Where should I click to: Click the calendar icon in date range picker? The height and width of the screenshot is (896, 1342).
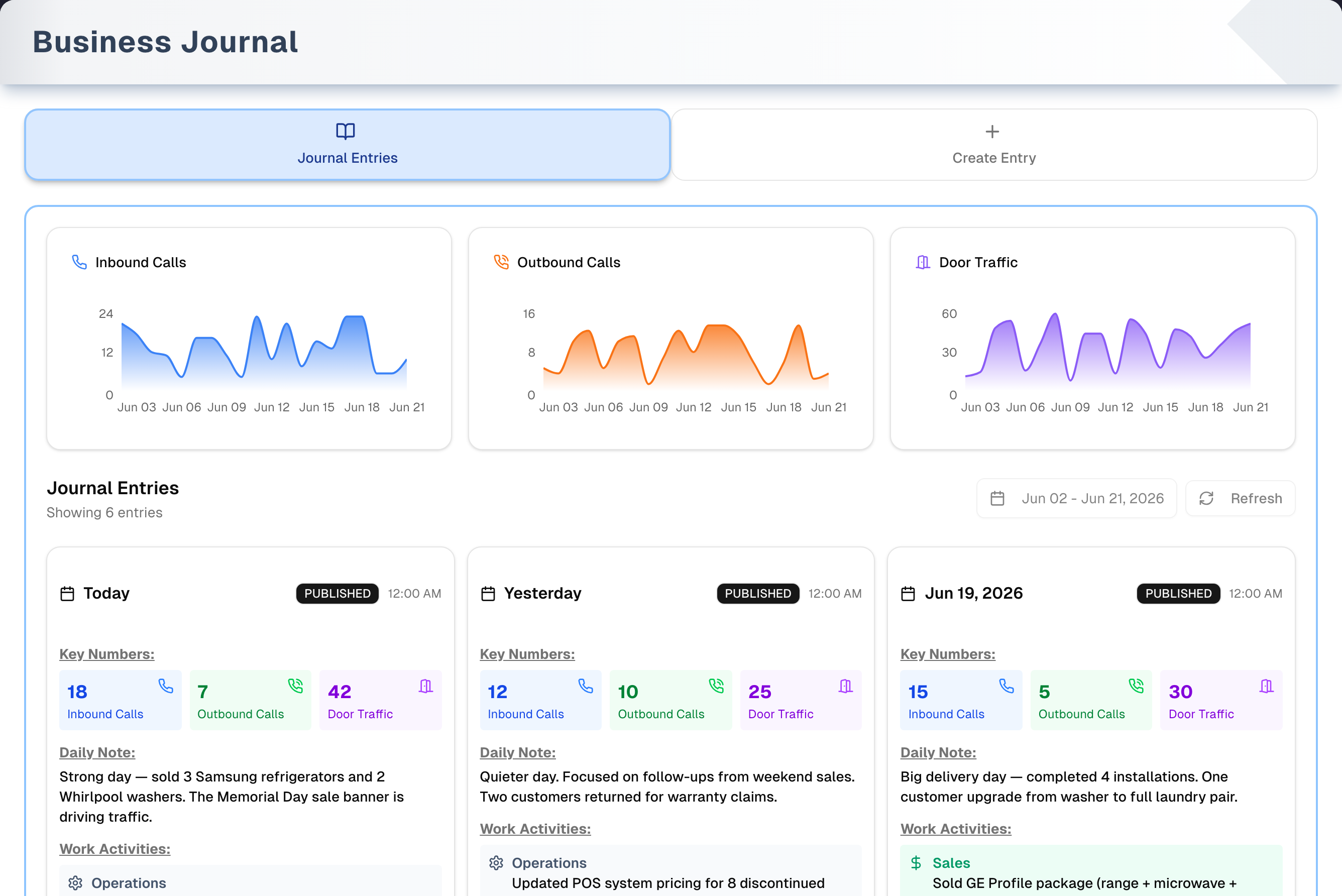(x=997, y=498)
